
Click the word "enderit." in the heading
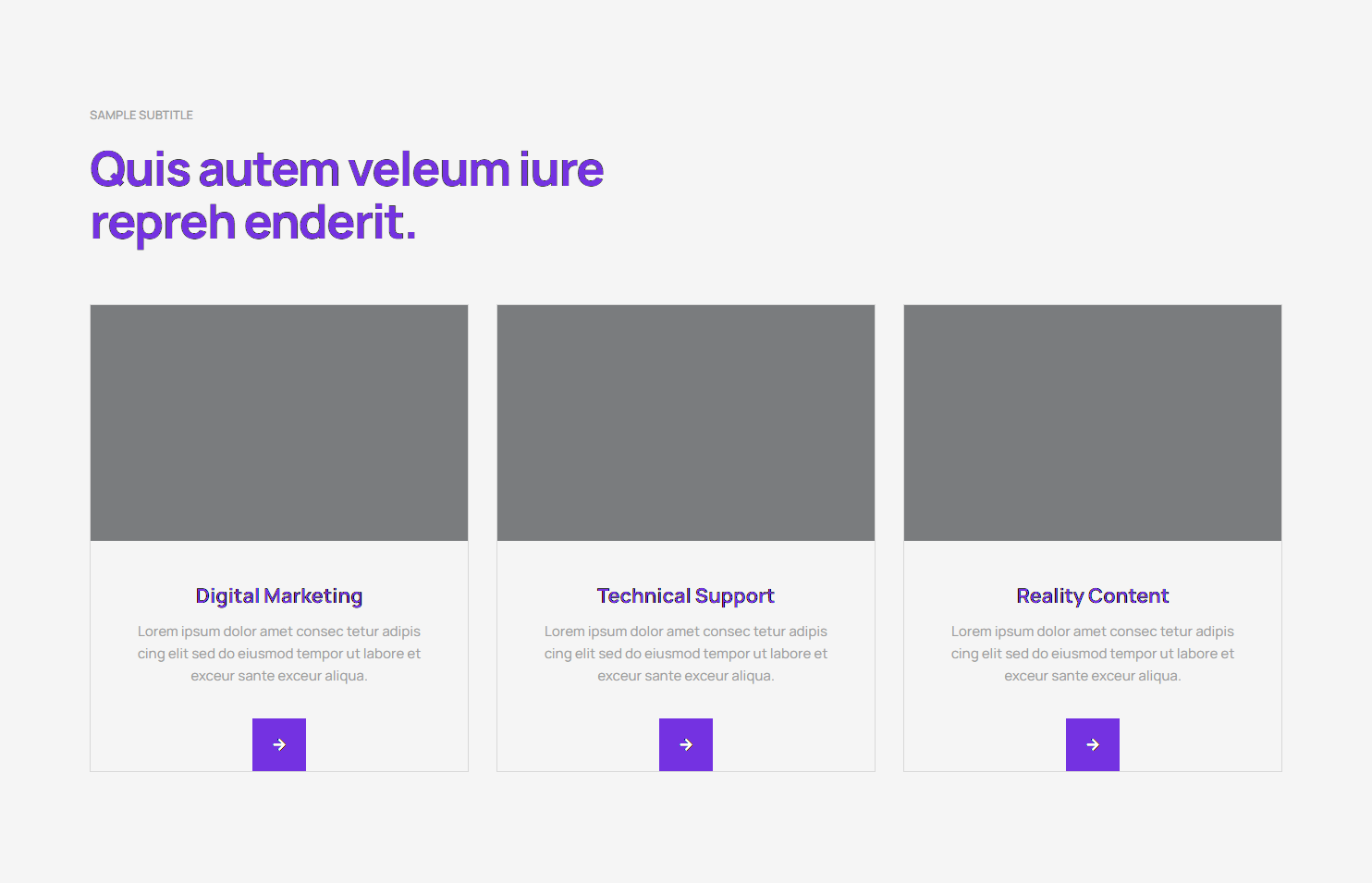tap(330, 224)
